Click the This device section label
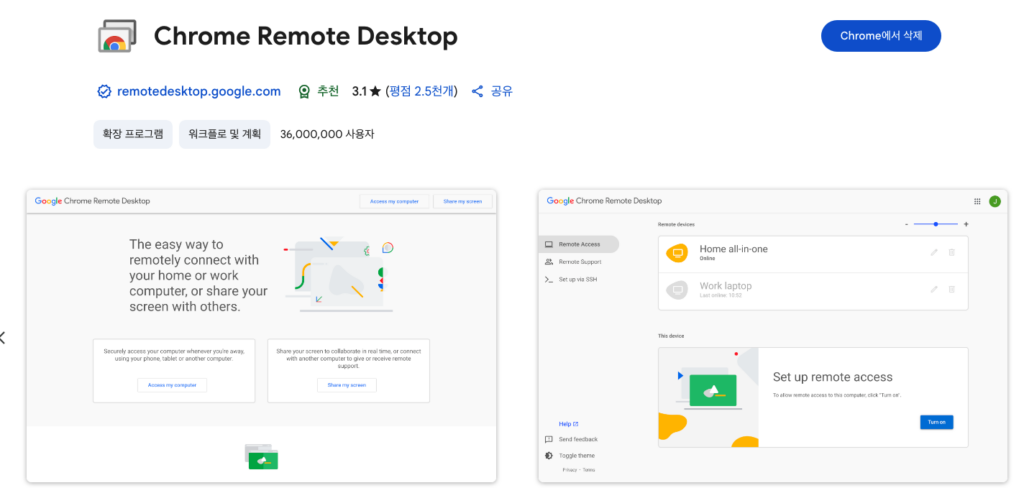Image resolution: width=1024 pixels, height=488 pixels. (671, 336)
